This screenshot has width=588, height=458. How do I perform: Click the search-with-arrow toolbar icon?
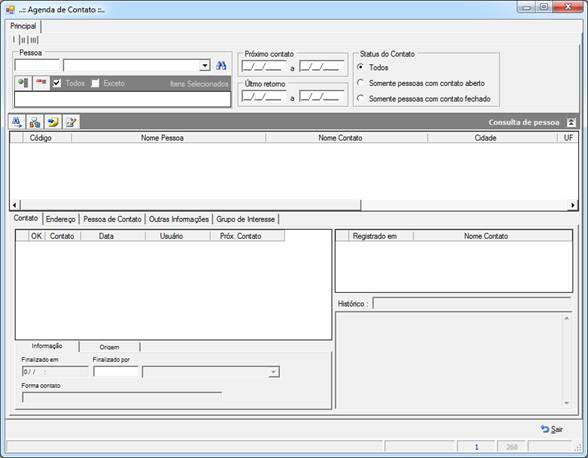[16, 122]
